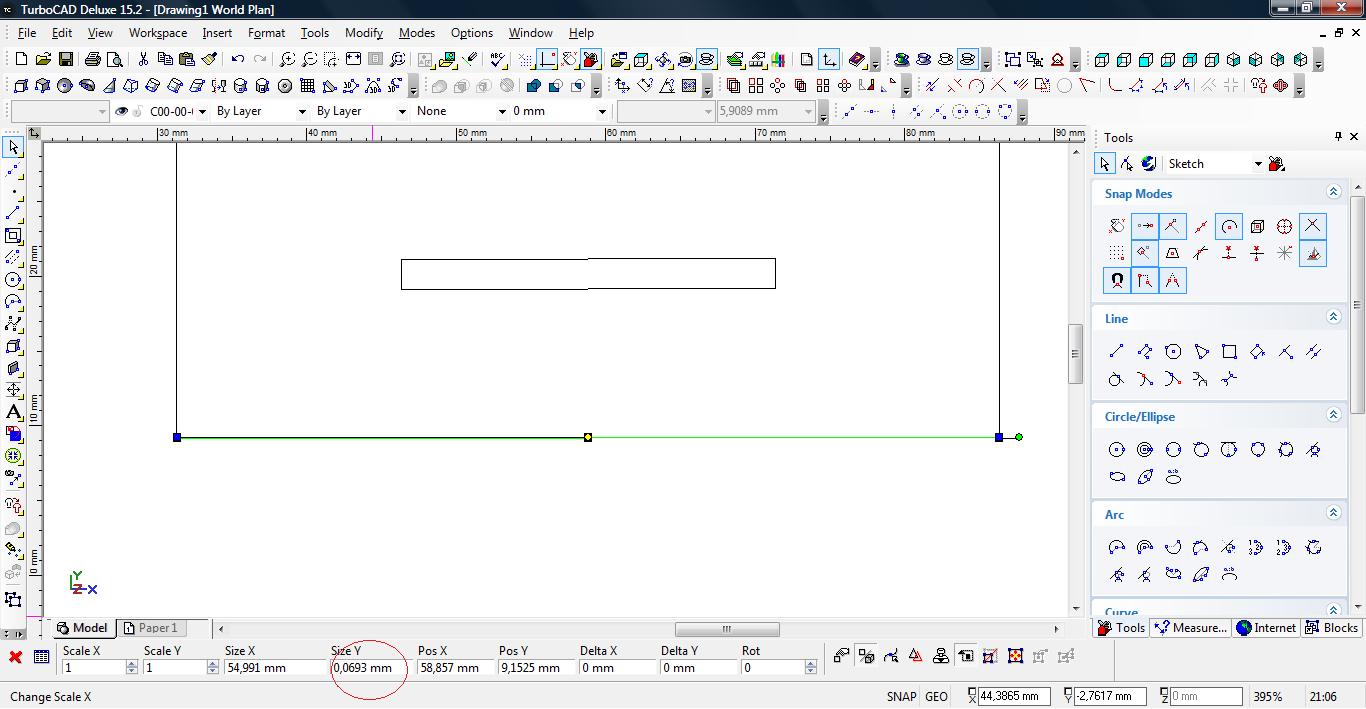
Task: Click the Save icon in the toolbar
Action: point(66,59)
